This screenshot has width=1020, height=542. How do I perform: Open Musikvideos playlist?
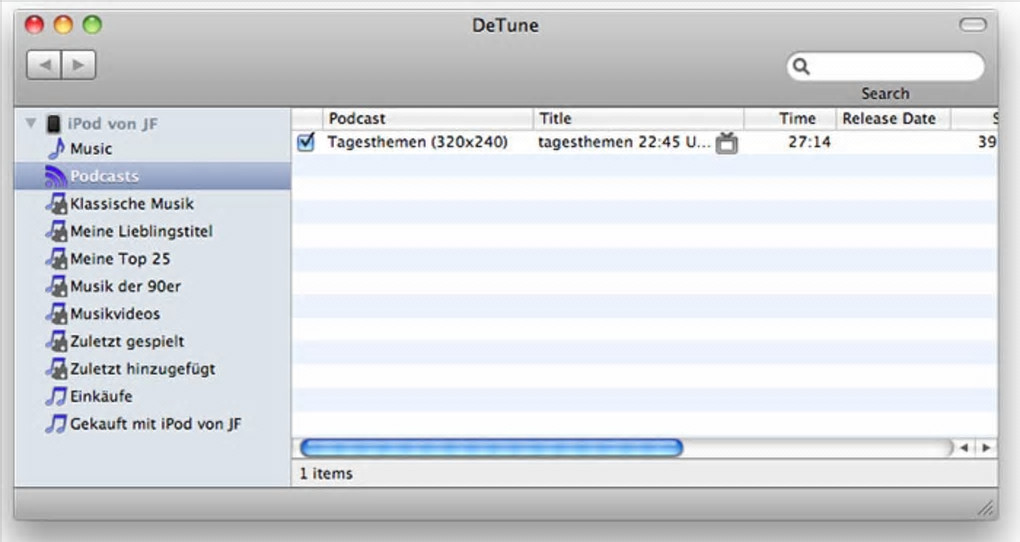point(115,314)
